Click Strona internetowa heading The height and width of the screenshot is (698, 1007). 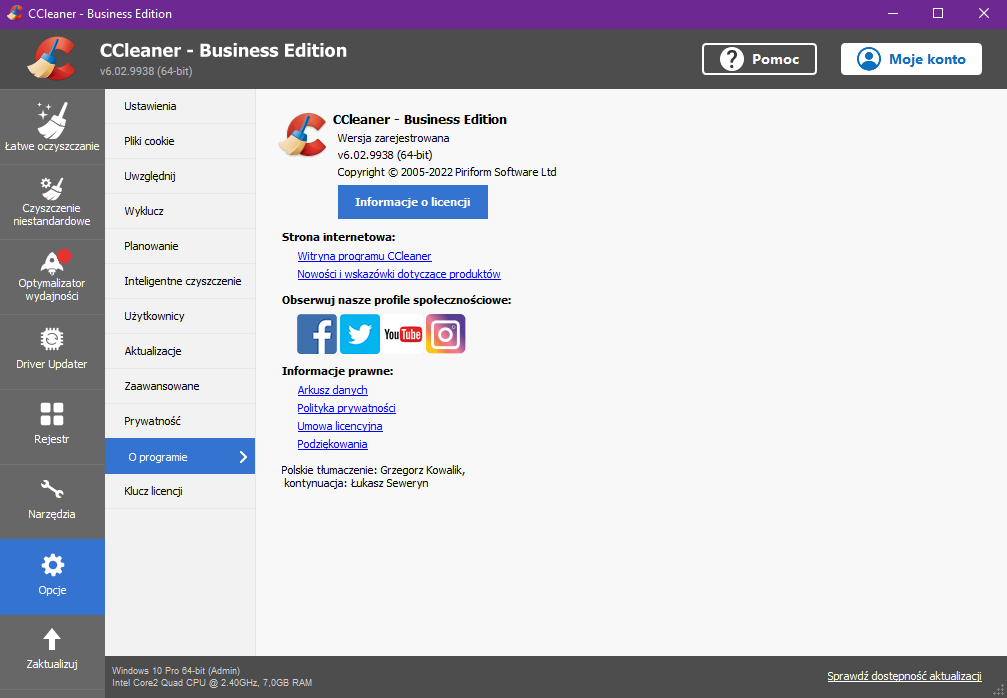[x=338, y=238]
